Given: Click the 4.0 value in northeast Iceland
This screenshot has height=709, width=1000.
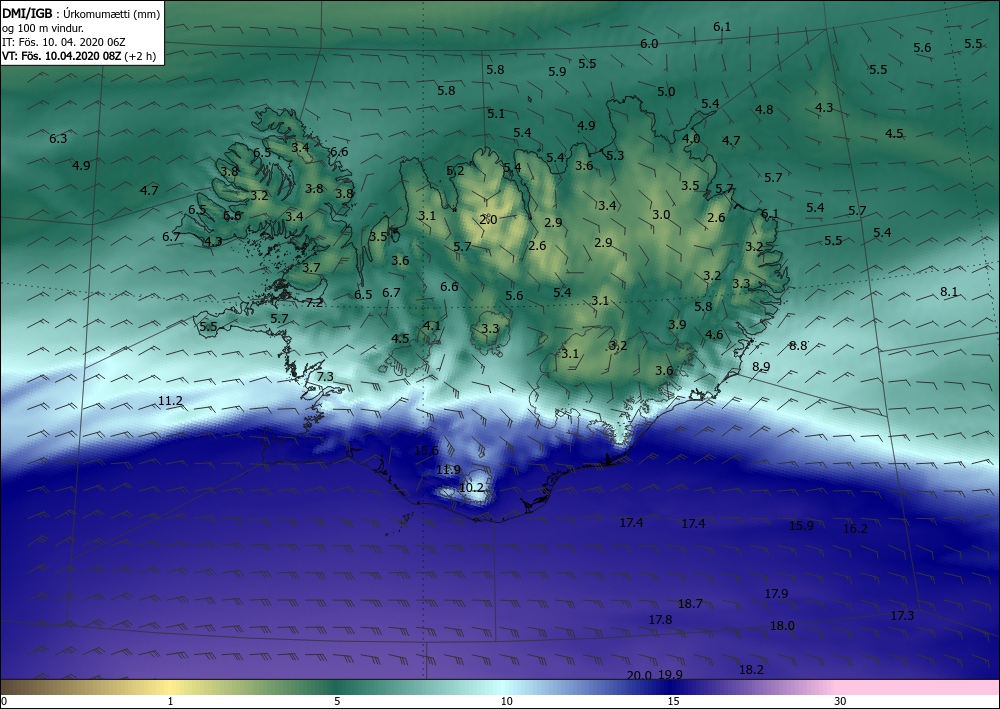Looking at the screenshot, I should tap(691, 139).
